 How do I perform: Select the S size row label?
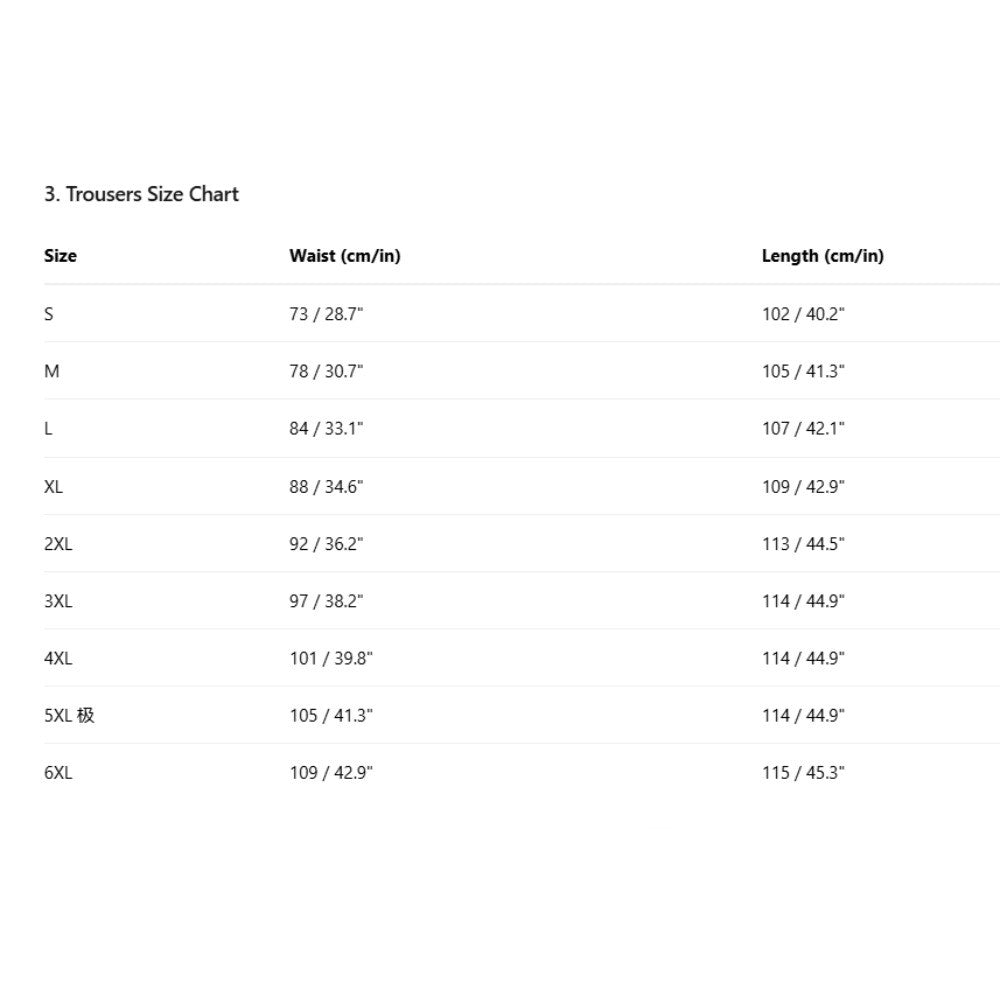pyautogui.click(x=49, y=314)
